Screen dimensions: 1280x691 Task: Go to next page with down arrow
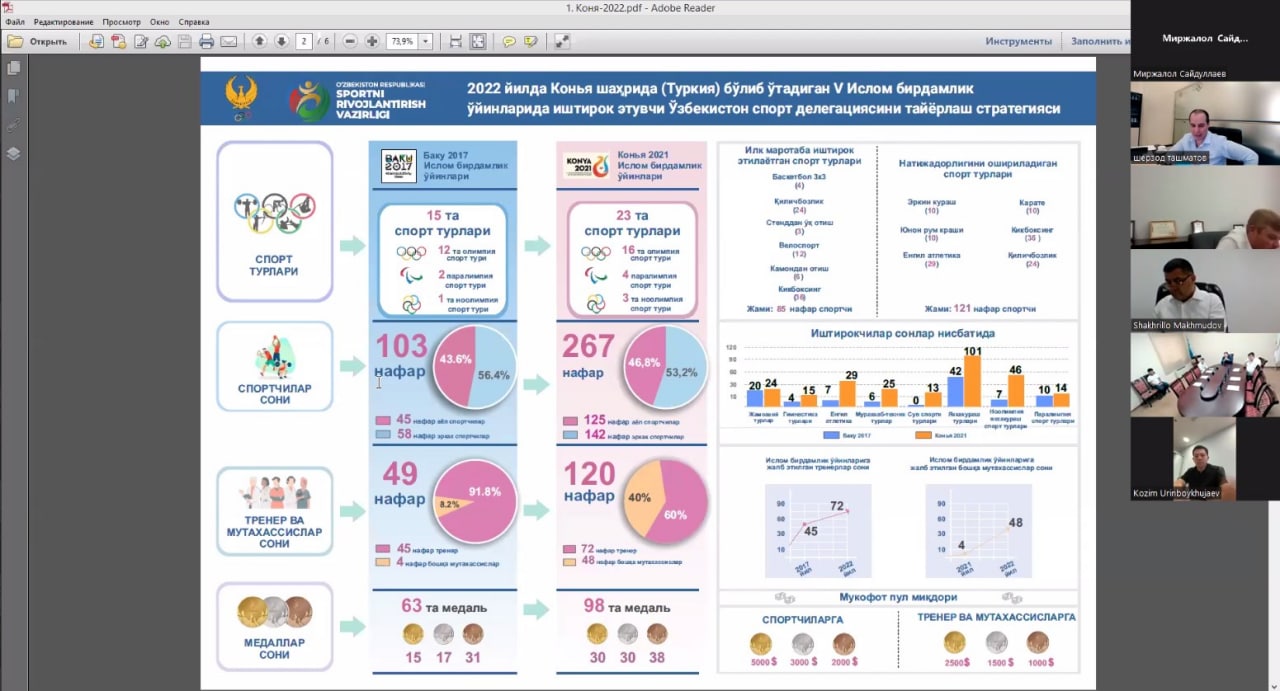click(x=281, y=42)
